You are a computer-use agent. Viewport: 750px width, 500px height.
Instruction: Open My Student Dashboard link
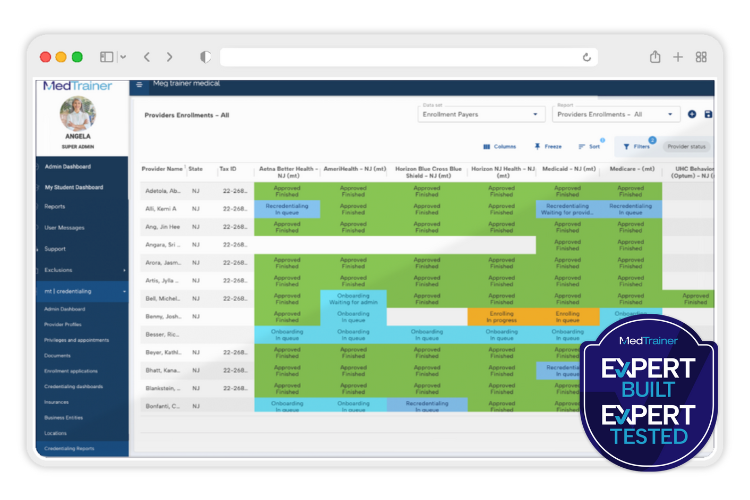tap(74, 187)
